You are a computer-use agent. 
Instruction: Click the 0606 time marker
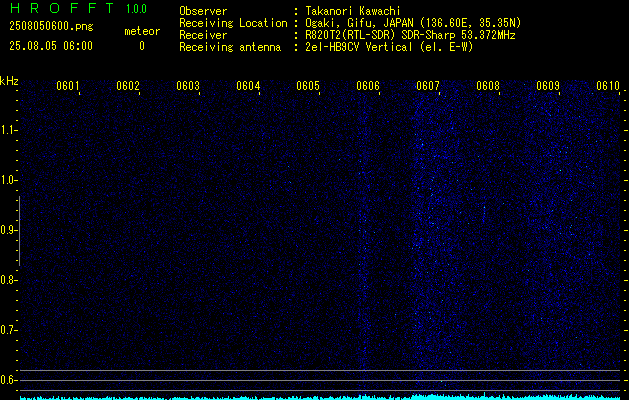coord(368,86)
